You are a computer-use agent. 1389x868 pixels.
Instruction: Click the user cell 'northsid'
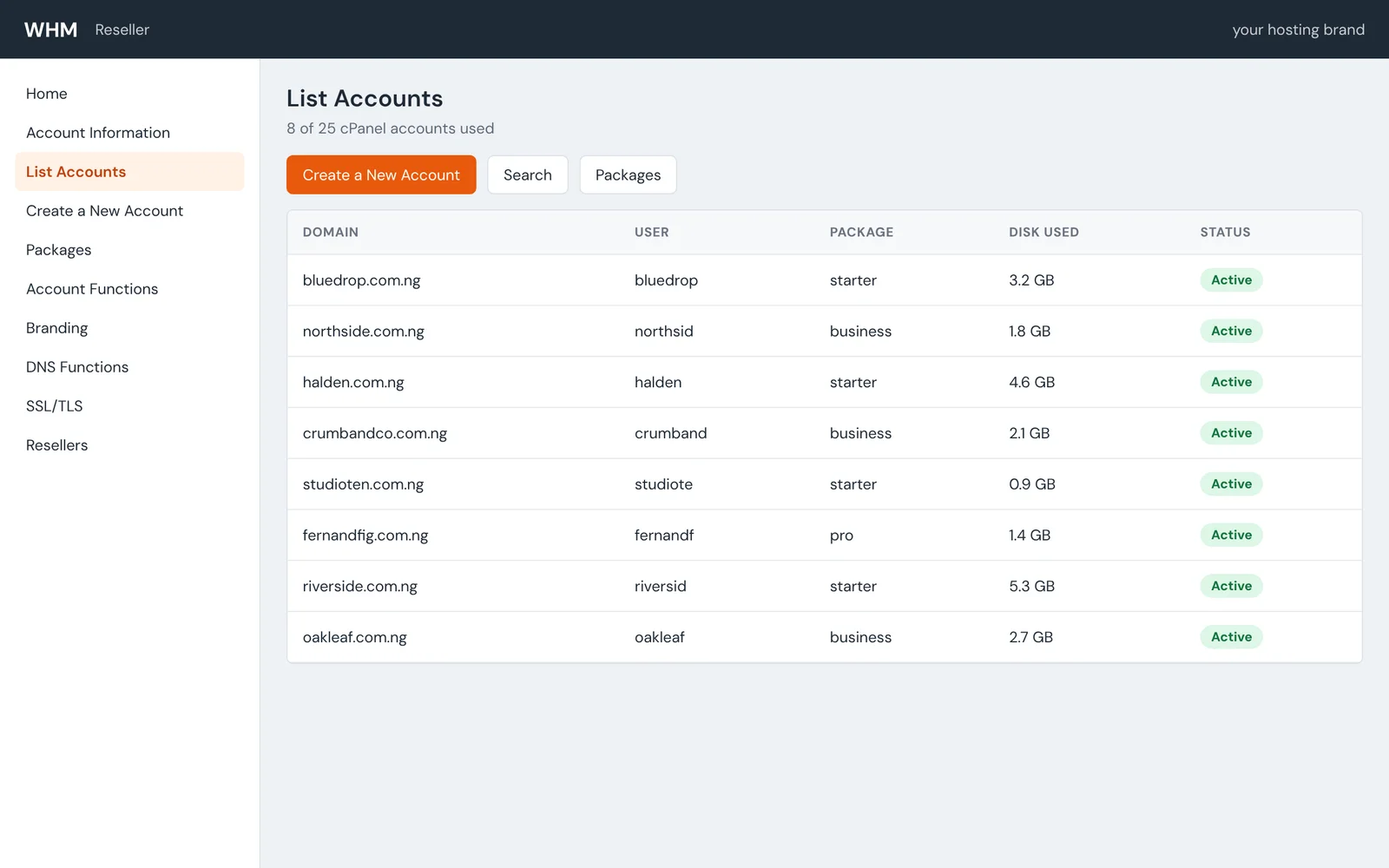[664, 332]
